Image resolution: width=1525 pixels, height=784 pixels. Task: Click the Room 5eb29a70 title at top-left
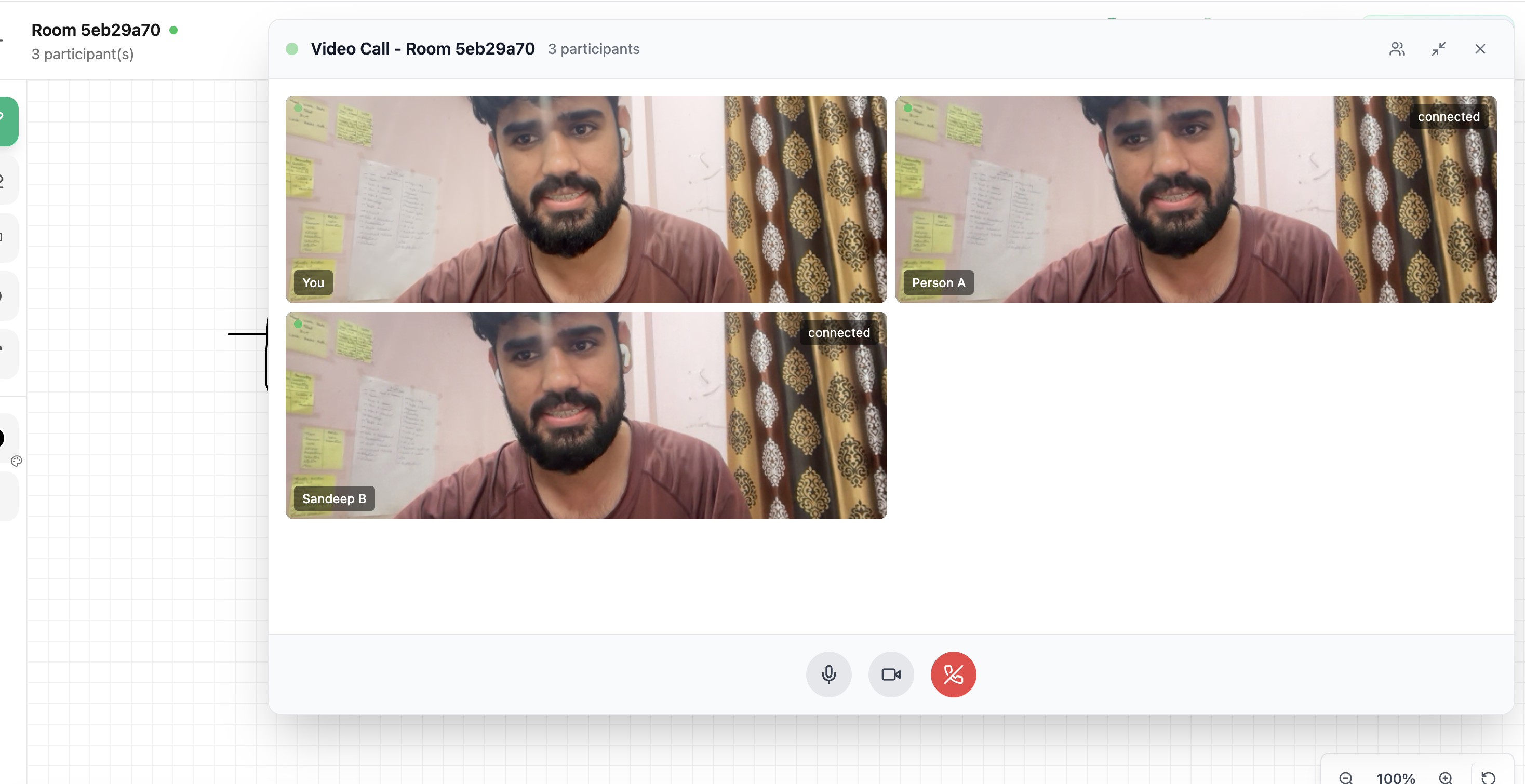(96, 30)
